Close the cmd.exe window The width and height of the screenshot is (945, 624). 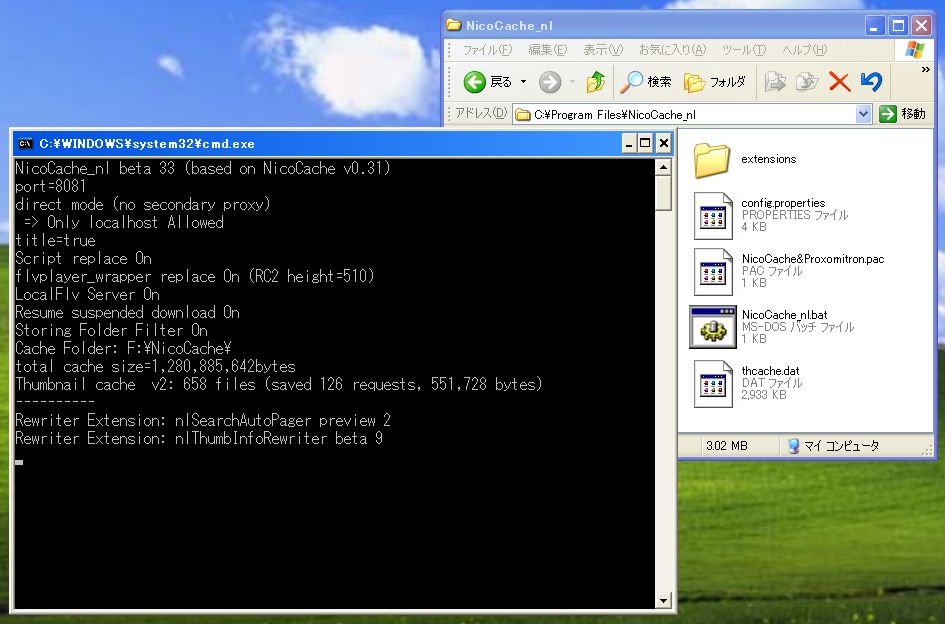pos(664,143)
